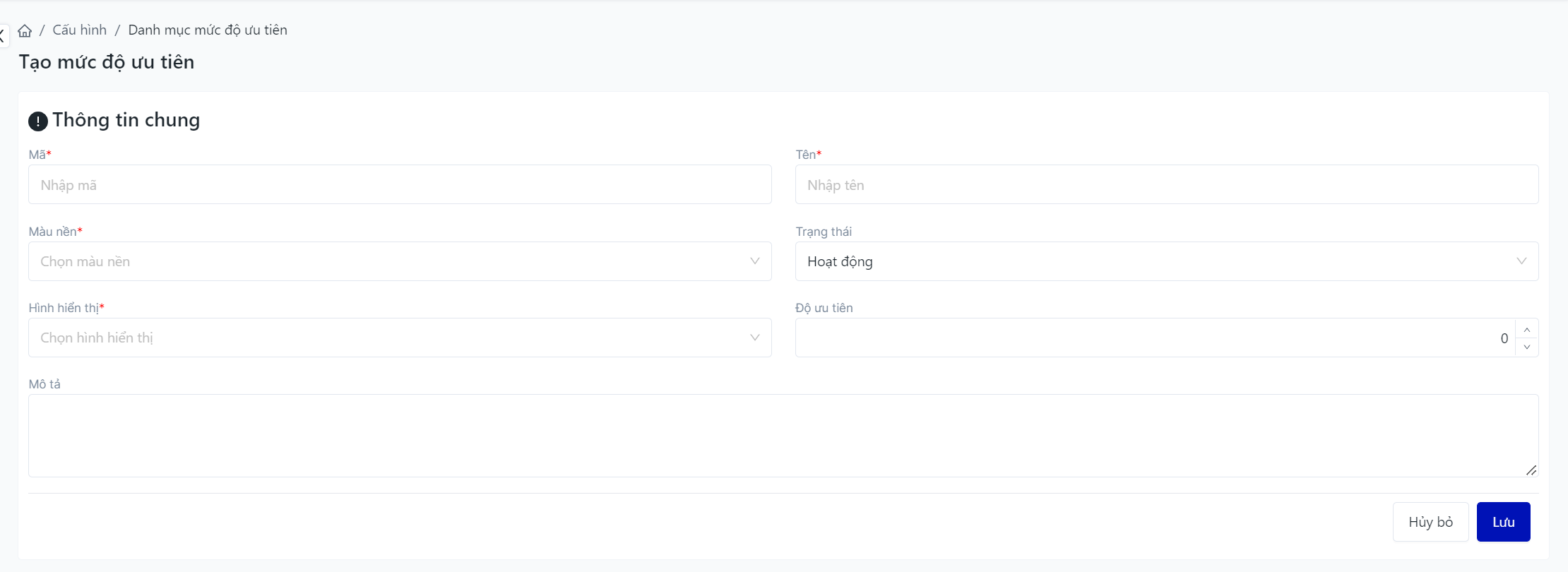Image resolution: width=1568 pixels, height=572 pixels.
Task: Save form with Lưu button
Action: tap(1503, 522)
